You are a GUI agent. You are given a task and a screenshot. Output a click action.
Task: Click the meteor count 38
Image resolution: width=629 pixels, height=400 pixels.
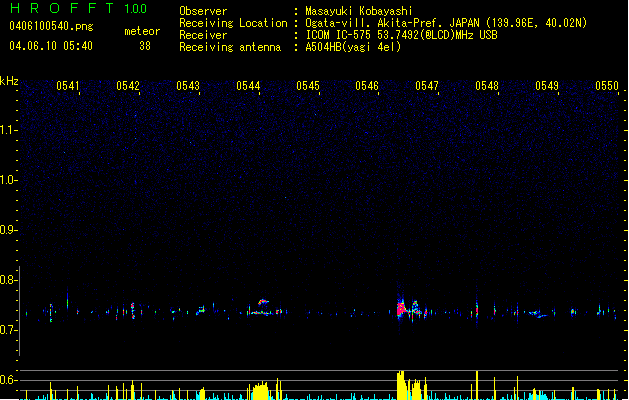145,46
